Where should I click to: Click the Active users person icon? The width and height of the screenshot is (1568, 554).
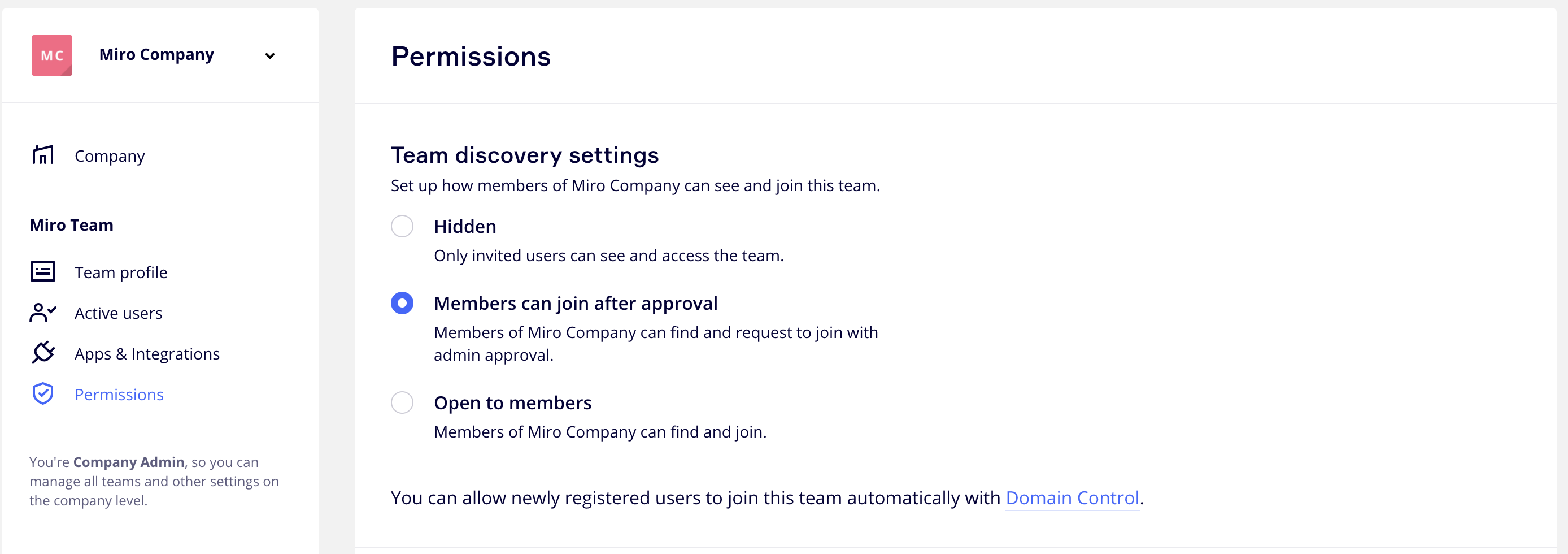pyautogui.click(x=42, y=313)
